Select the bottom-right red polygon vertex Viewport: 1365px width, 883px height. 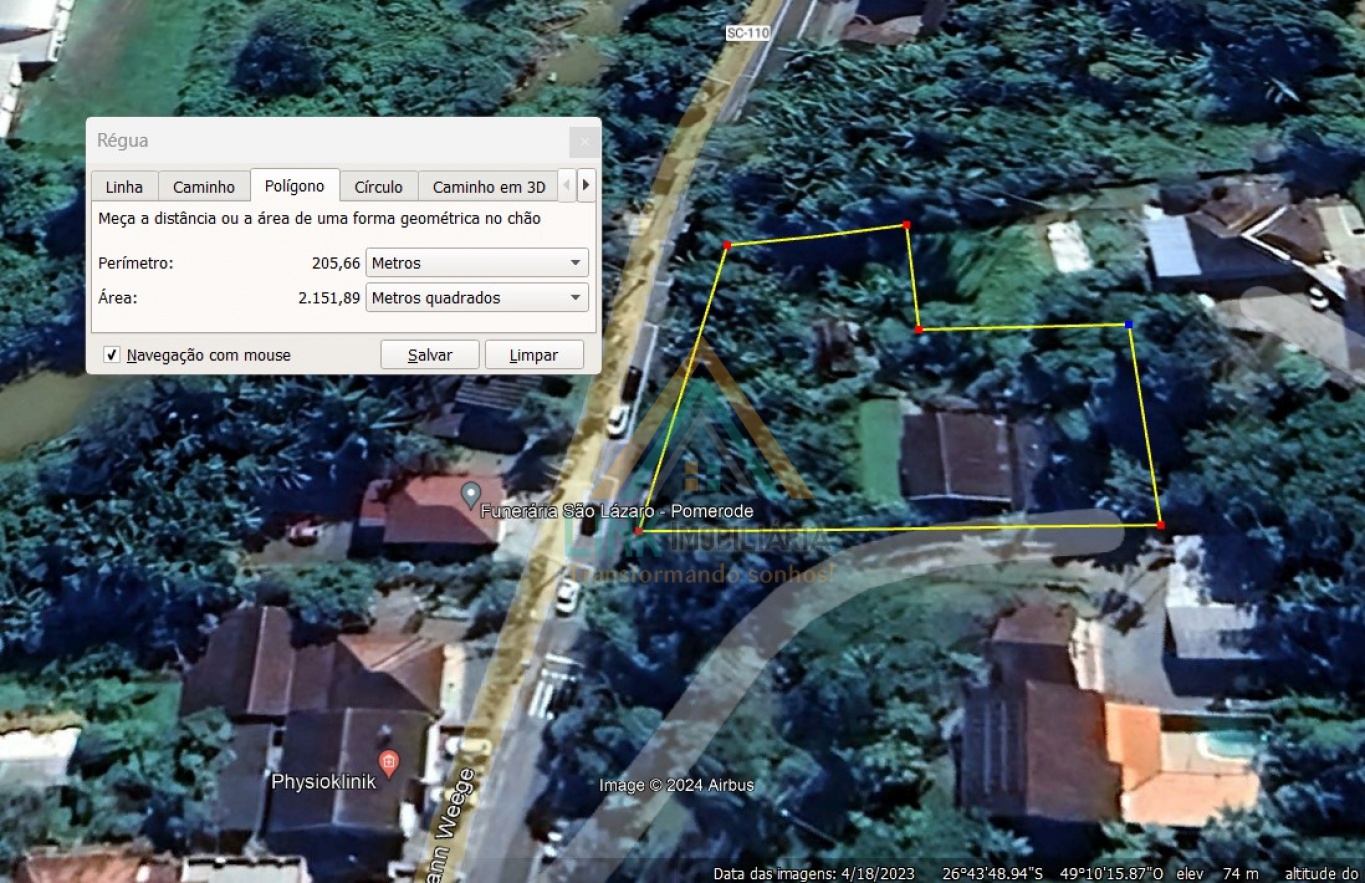point(1160,525)
